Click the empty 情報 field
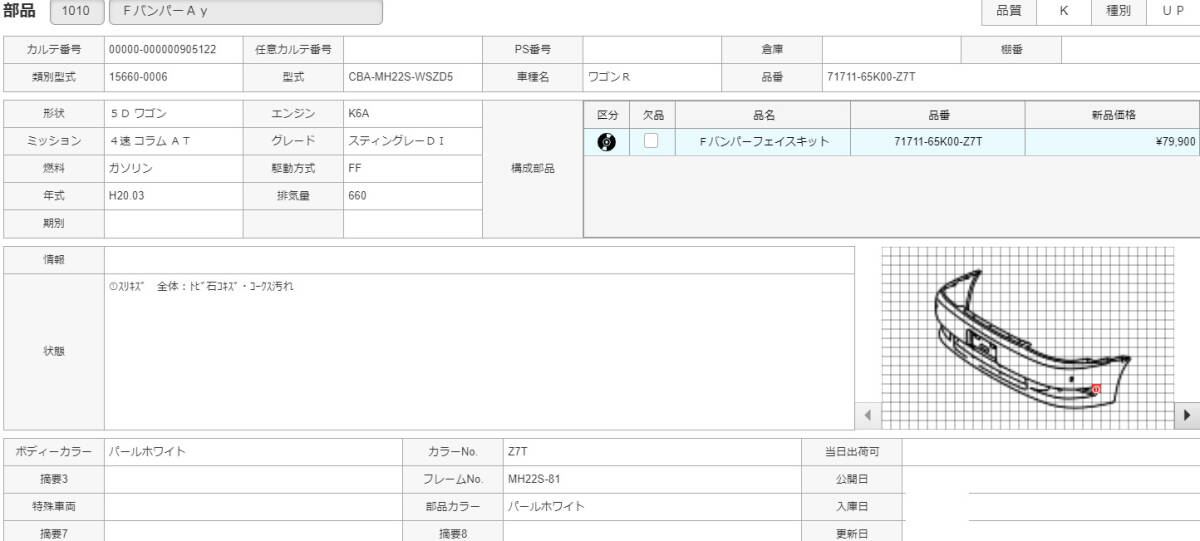 coord(479,259)
